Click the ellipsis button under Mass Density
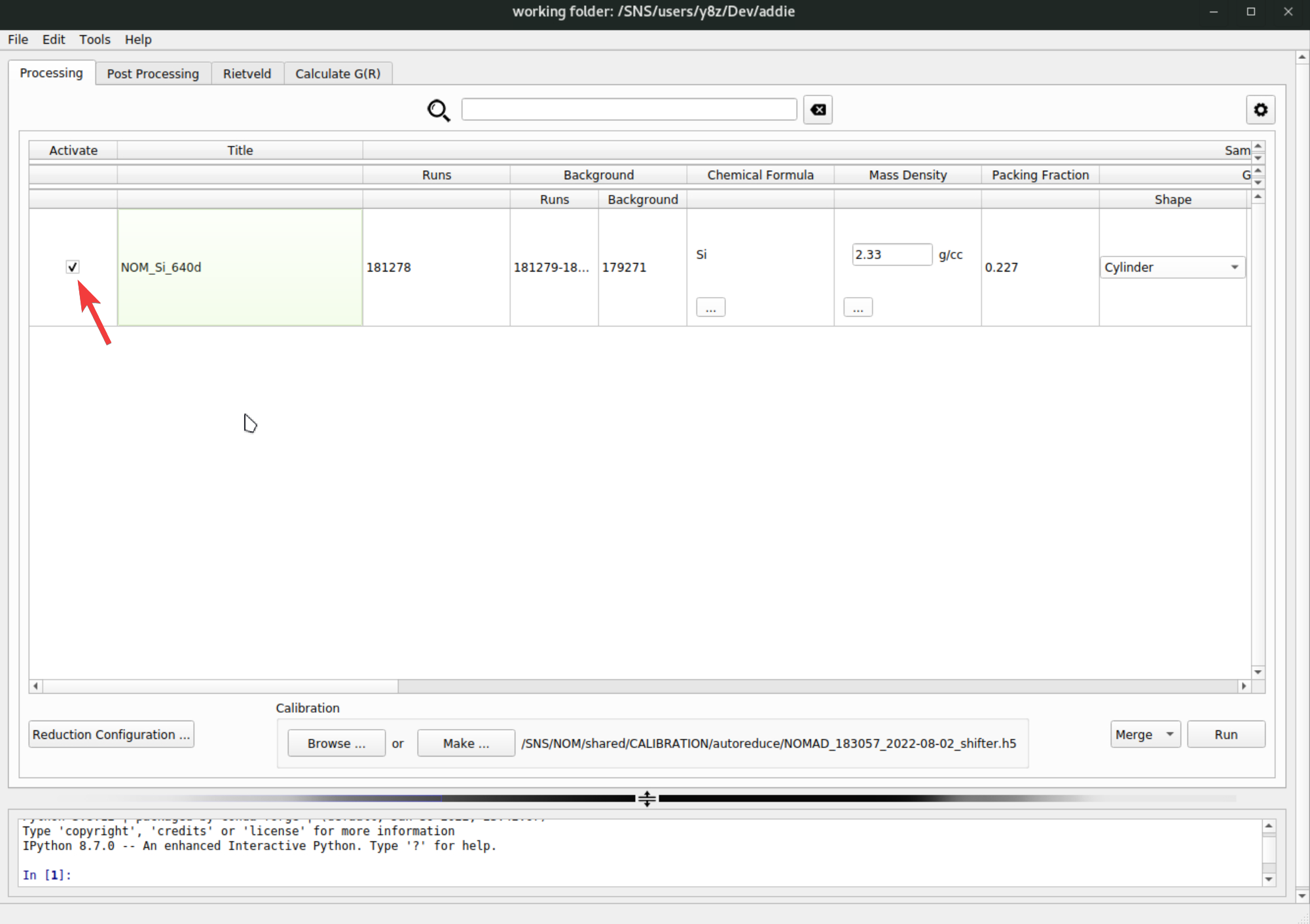This screenshot has height=924, width=1310. tap(858, 308)
